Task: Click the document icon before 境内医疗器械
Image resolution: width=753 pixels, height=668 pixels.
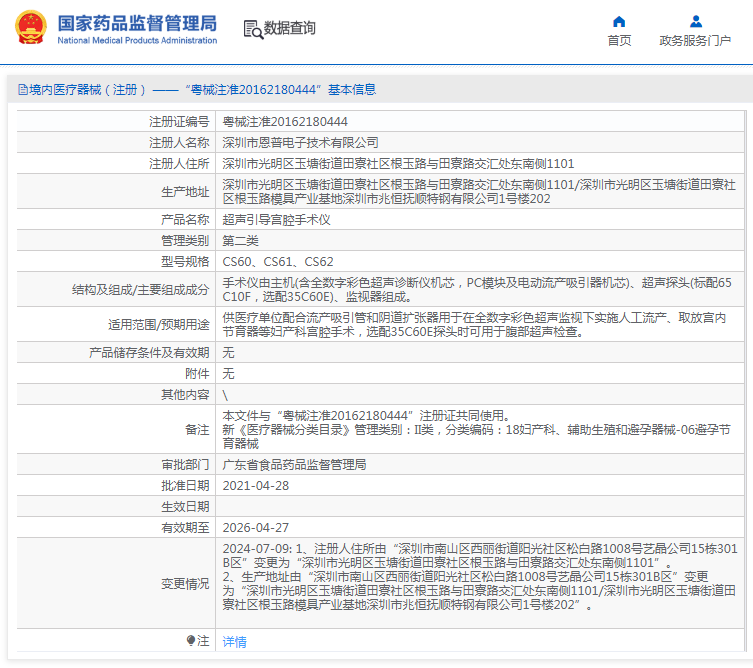Action: [x=23, y=90]
